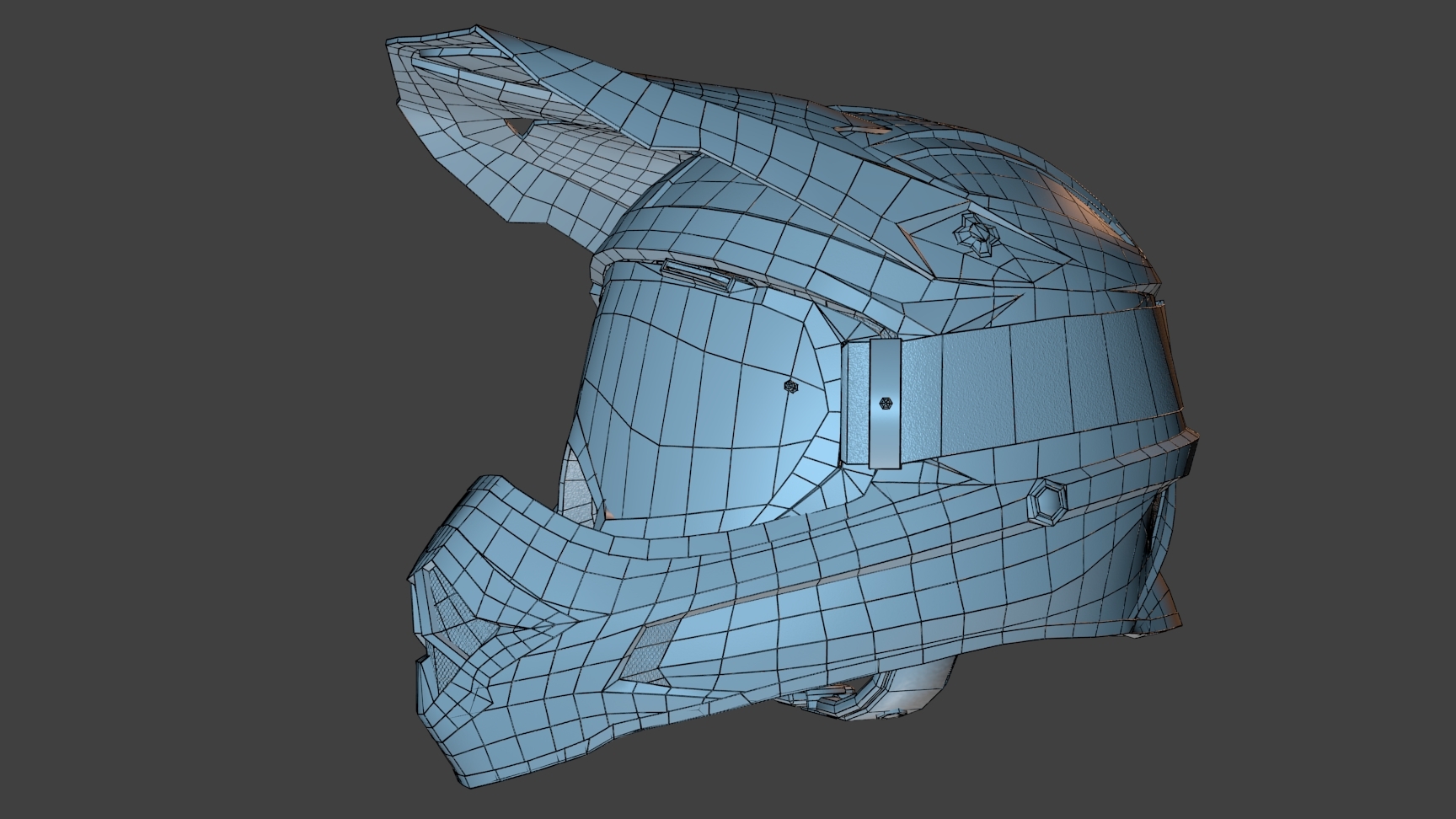Select the goggle foam padding near the nose

coord(580,484)
